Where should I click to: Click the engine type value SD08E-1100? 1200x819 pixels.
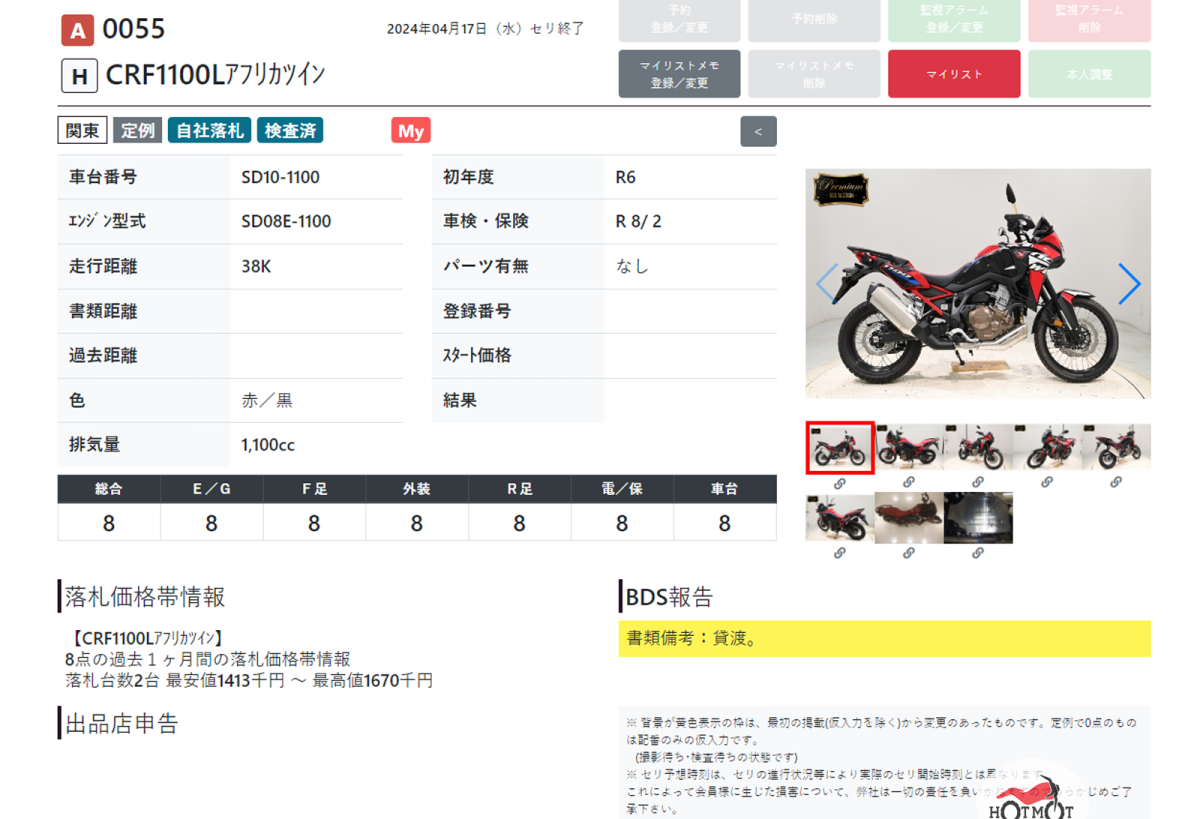pyautogui.click(x=286, y=221)
